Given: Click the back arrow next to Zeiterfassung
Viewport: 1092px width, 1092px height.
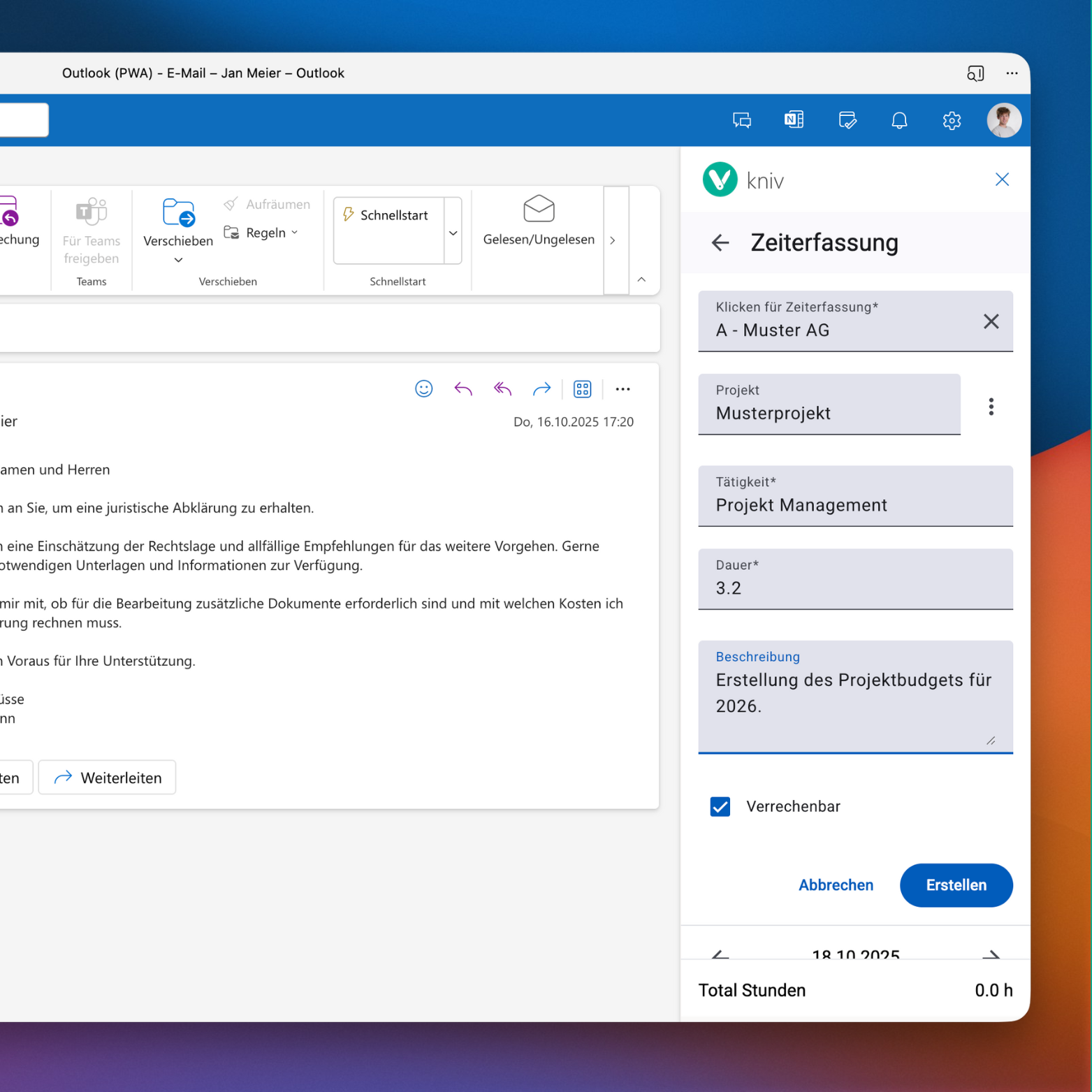Looking at the screenshot, I should click(x=720, y=242).
